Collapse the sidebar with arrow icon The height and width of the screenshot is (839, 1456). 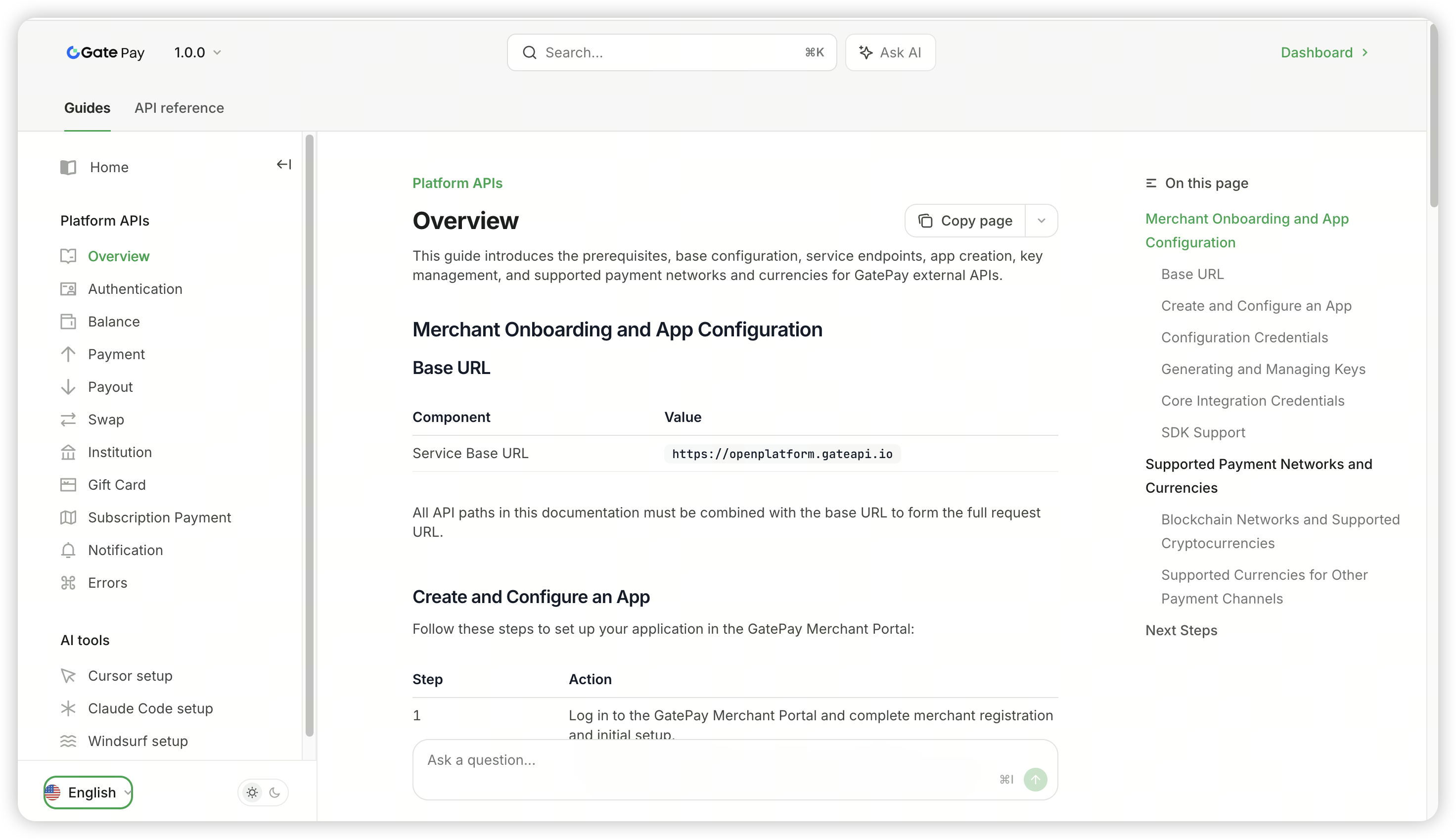tap(284, 165)
